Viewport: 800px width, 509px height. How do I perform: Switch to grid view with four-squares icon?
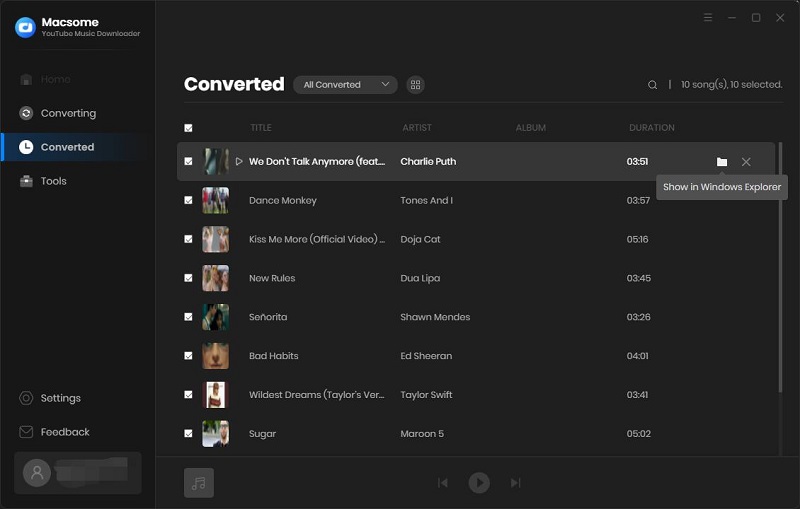(415, 85)
